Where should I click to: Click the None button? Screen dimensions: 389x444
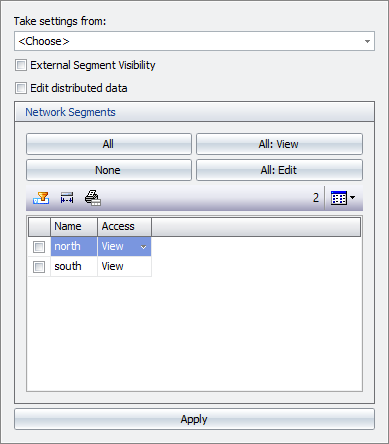(109, 170)
